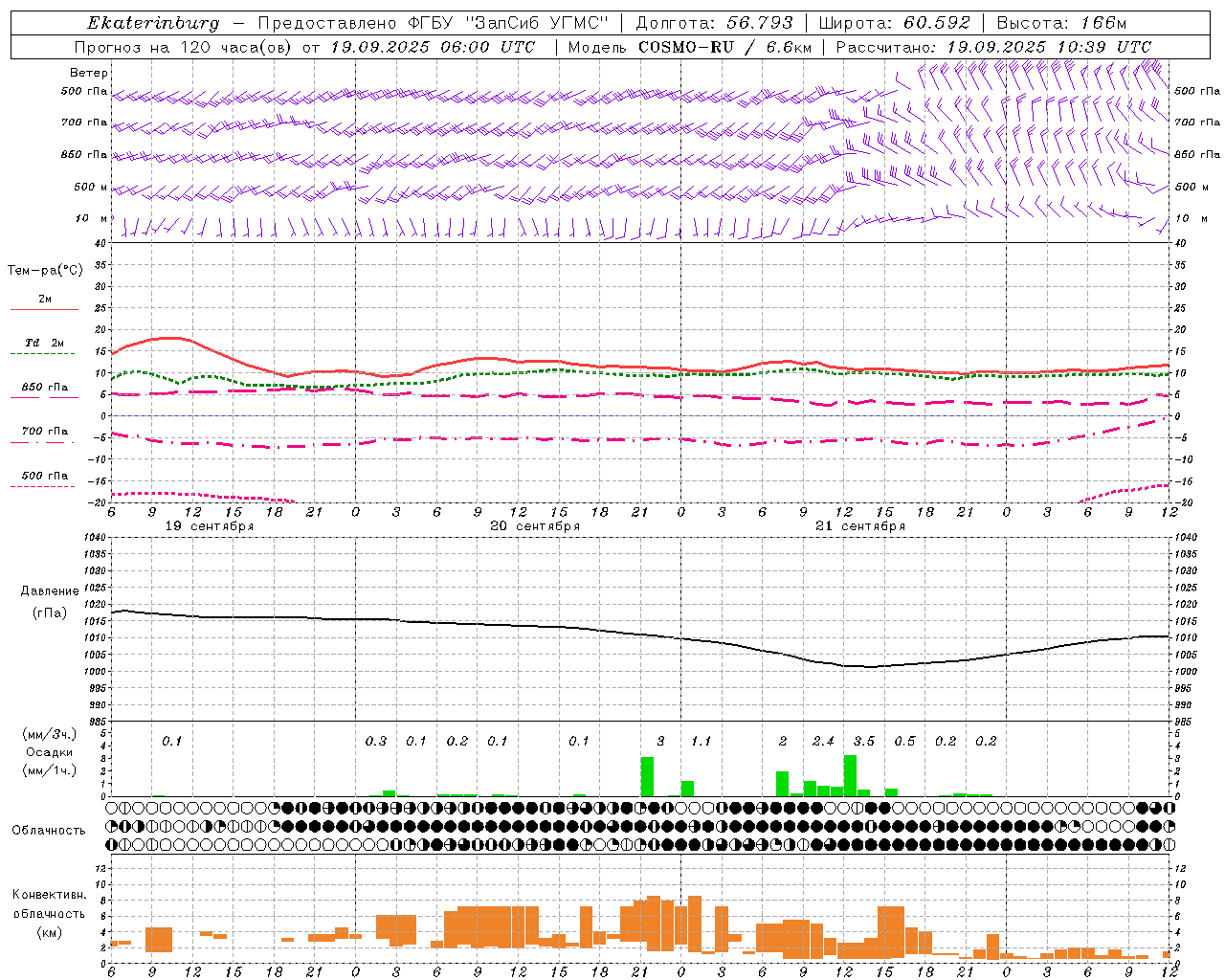Click the dashed line sample under 'Td 2м'
1225x980 pixels.
click(42, 354)
